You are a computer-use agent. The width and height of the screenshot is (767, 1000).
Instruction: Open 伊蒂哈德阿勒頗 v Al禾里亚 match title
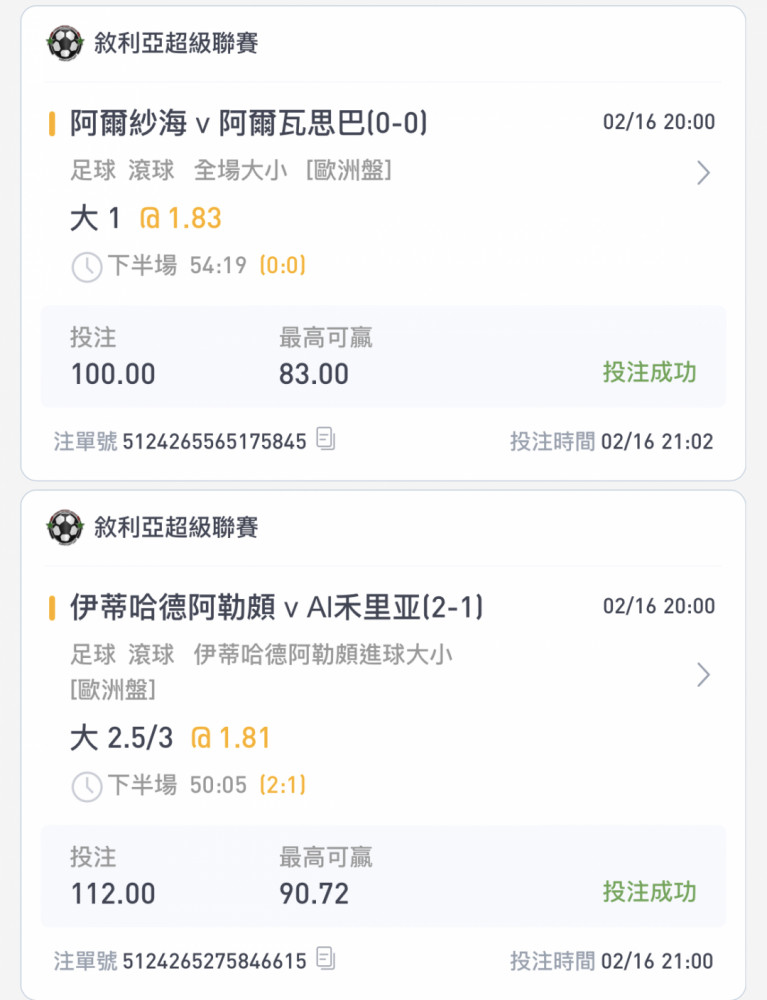tap(277, 607)
